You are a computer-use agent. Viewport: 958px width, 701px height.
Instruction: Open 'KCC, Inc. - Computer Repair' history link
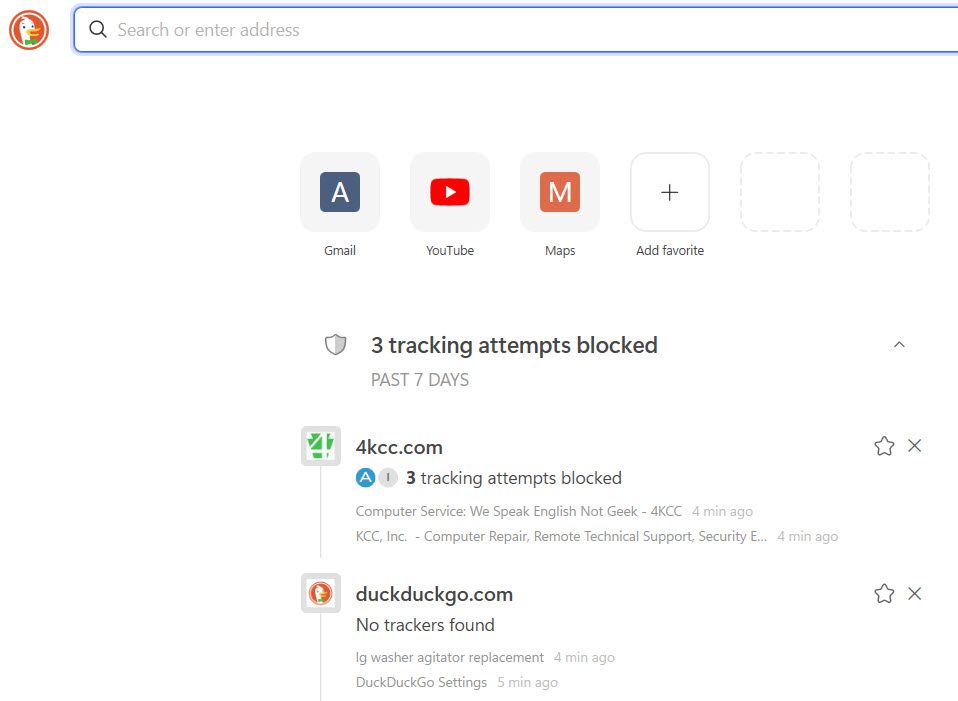[x=561, y=536]
